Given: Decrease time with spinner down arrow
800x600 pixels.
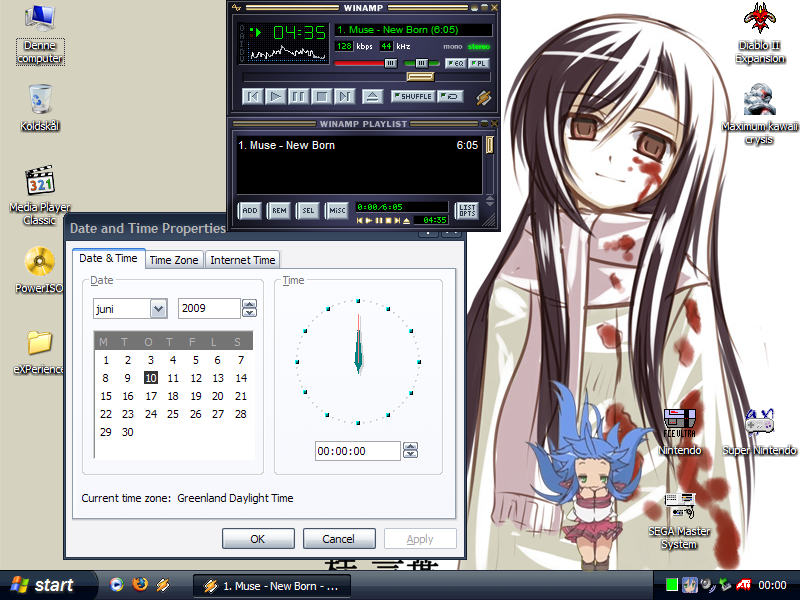Looking at the screenshot, I should click(410, 455).
